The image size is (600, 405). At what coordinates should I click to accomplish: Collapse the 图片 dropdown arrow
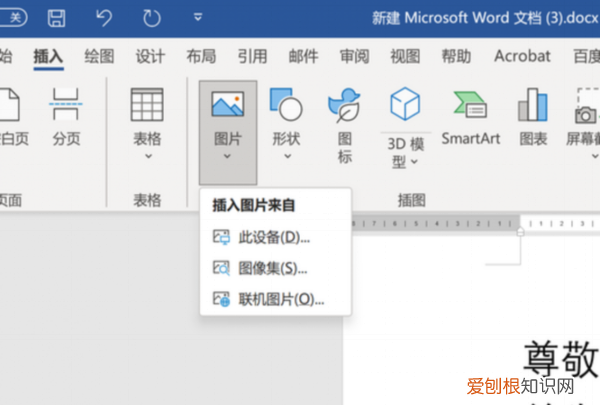[x=227, y=156]
